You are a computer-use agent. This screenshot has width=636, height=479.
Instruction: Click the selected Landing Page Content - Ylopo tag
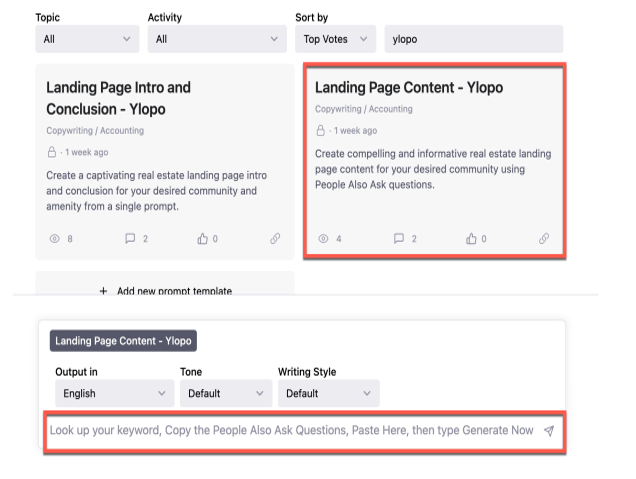point(123,341)
